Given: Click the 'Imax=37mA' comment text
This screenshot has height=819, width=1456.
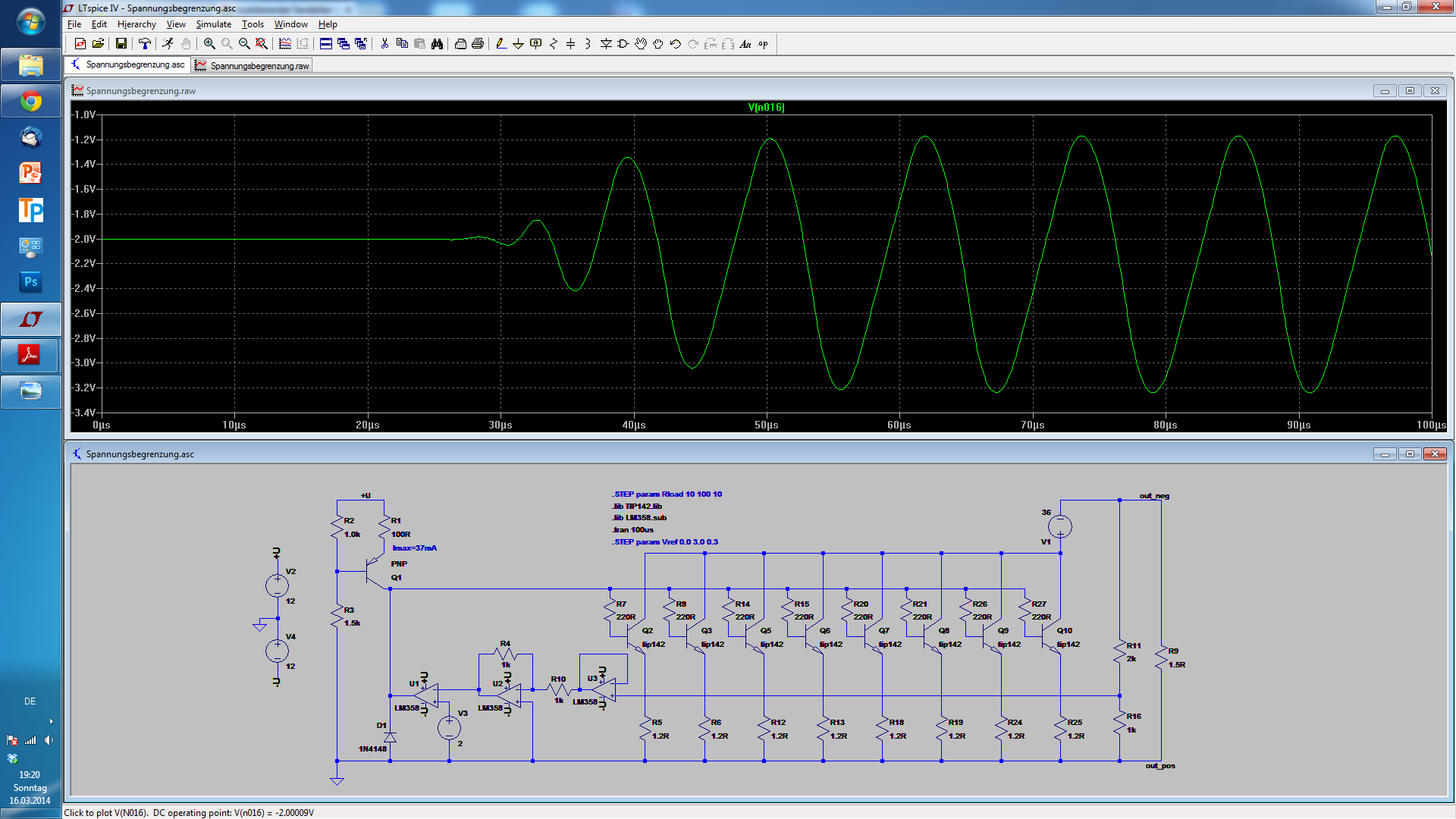Looking at the screenshot, I should point(415,548).
